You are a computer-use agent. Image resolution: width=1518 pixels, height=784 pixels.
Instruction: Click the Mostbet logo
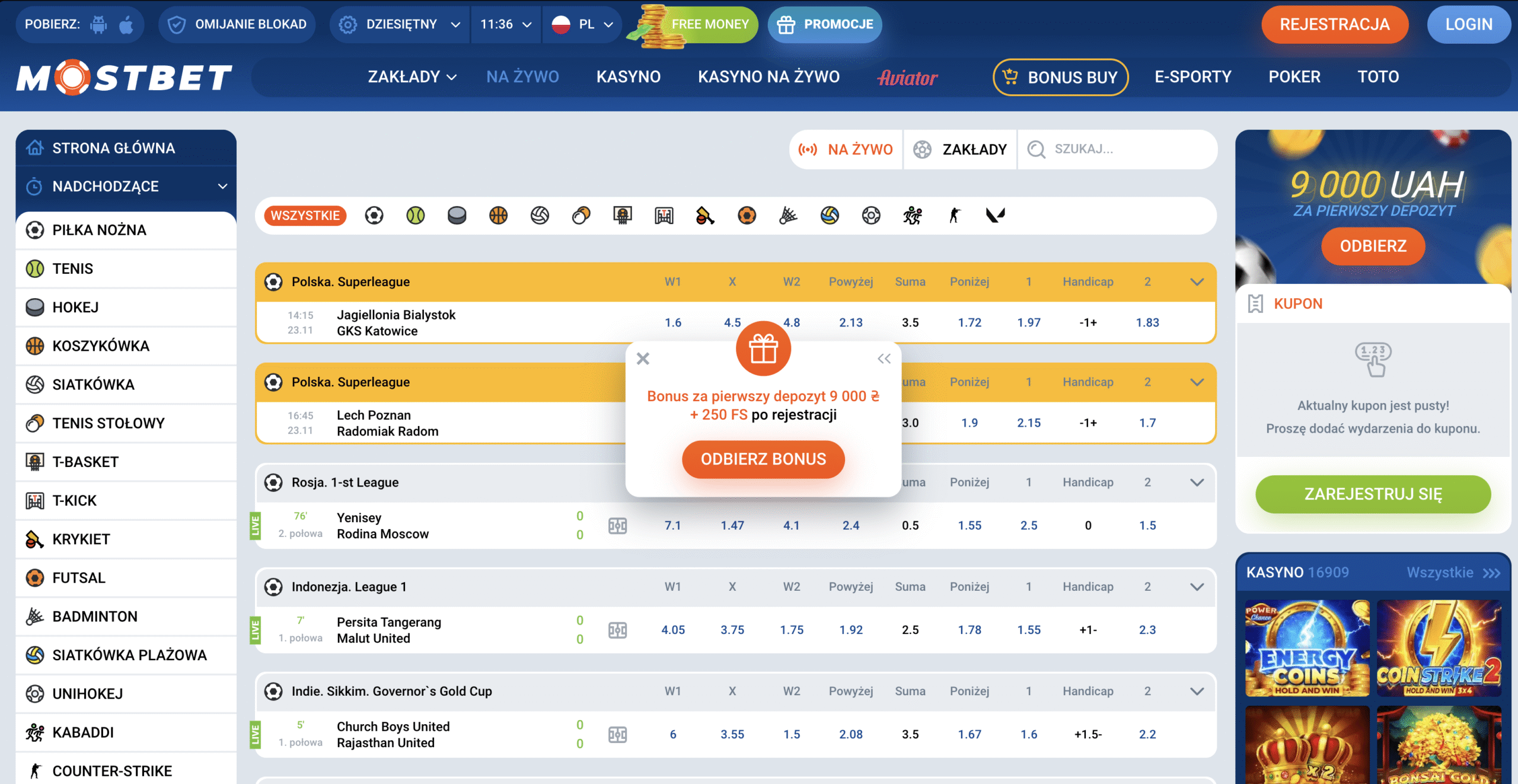click(125, 77)
